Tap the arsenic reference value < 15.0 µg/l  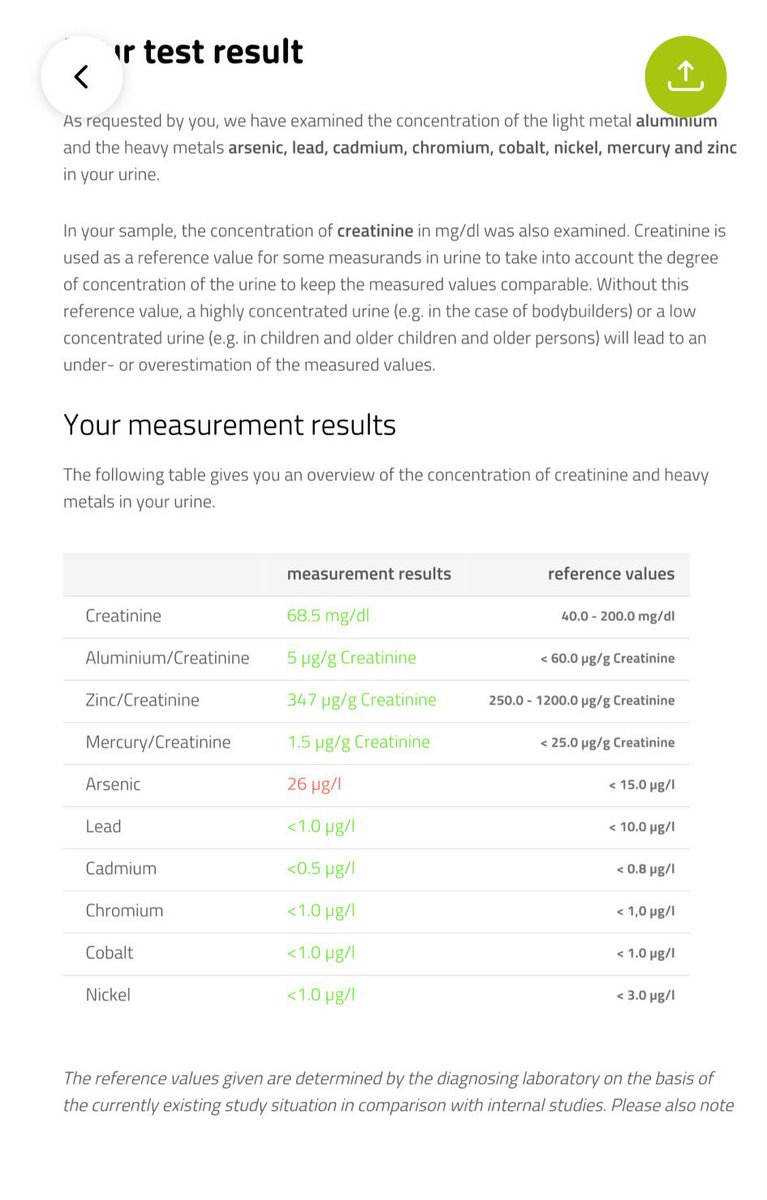pyautogui.click(x=640, y=785)
